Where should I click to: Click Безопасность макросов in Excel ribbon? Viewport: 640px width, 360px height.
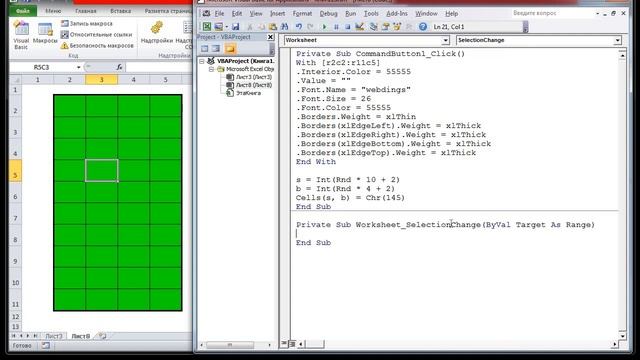(97, 45)
